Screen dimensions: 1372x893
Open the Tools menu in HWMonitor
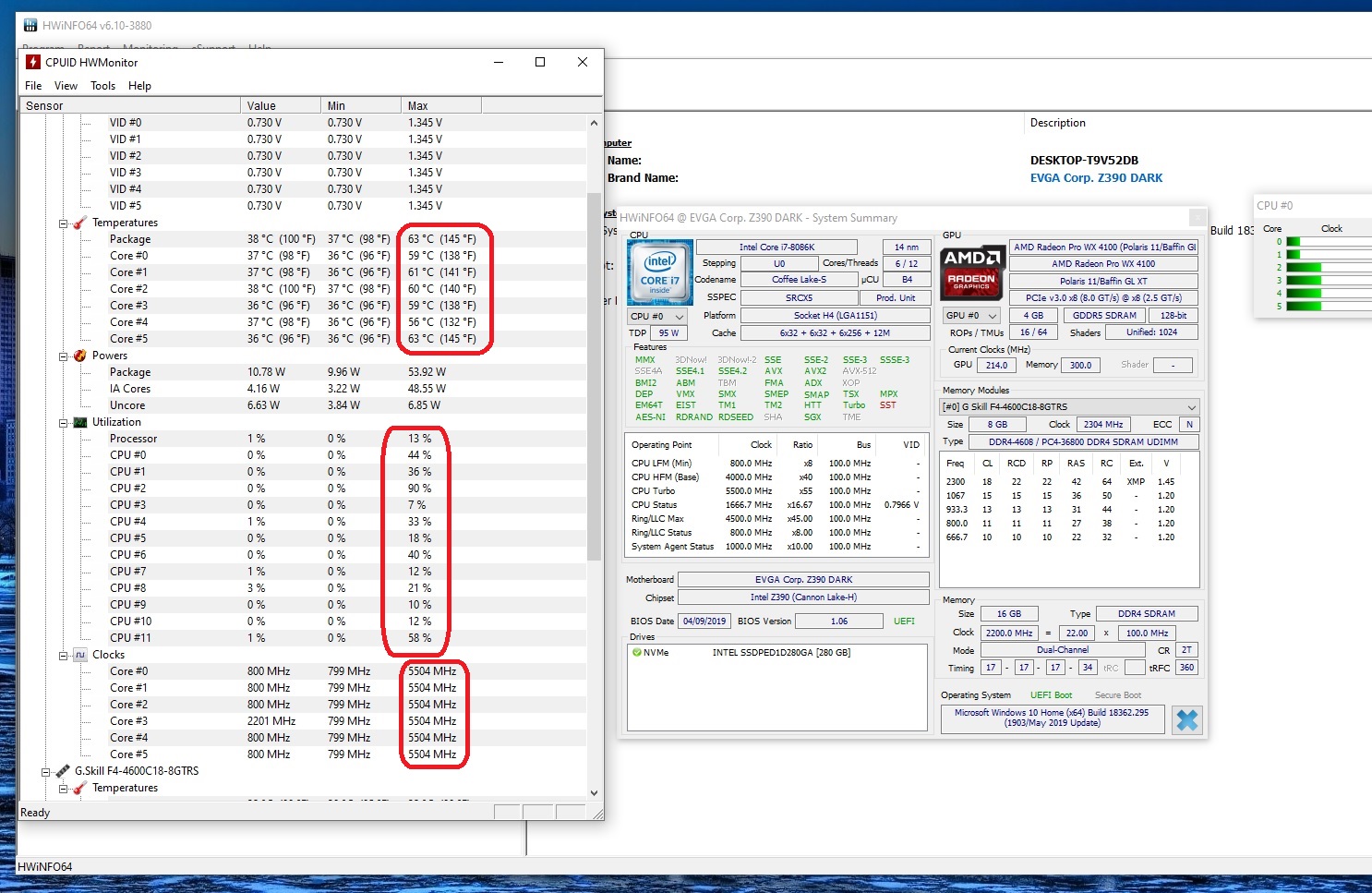coord(102,86)
